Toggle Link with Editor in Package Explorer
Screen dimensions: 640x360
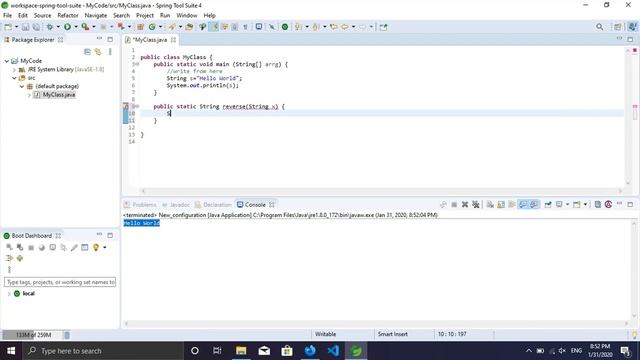click(x=98, y=52)
